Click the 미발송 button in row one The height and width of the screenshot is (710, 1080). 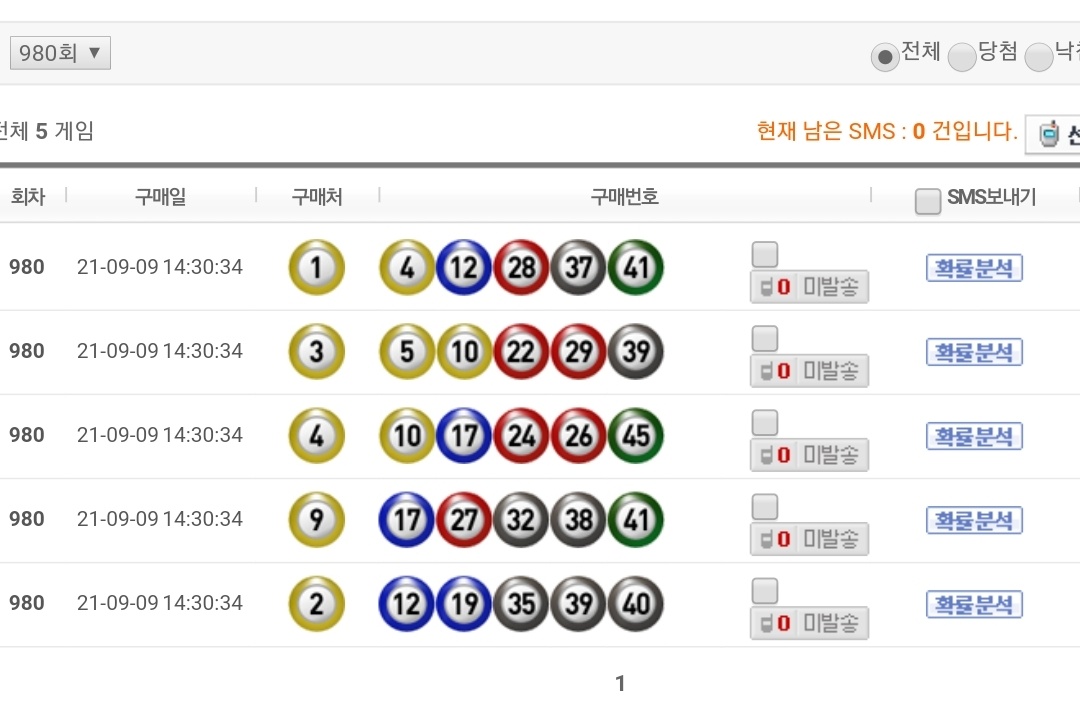(x=809, y=287)
